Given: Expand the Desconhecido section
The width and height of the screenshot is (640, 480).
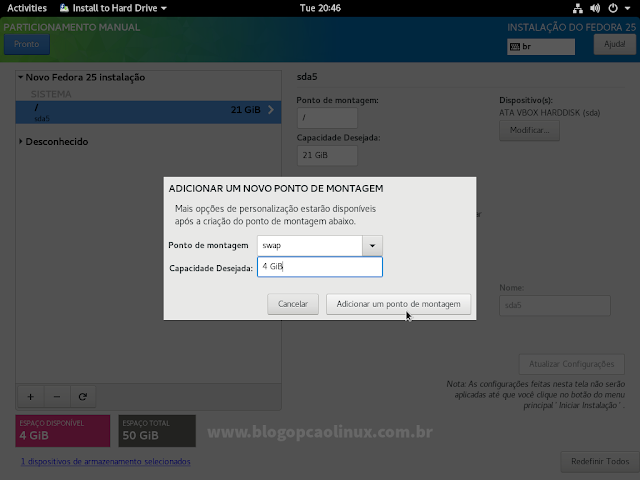Looking at the screenshot, I should pos(21,141).
